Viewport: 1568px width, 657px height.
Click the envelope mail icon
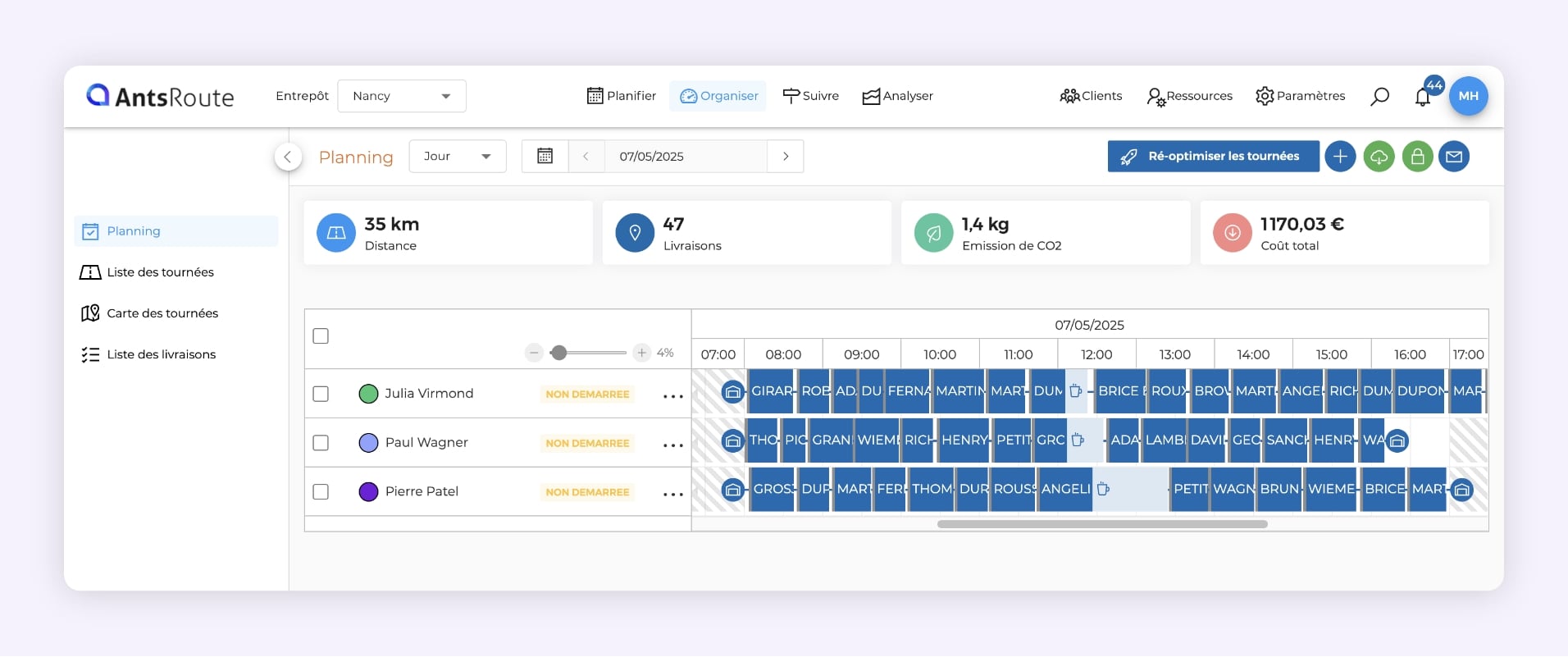(x=1454, y=157)
